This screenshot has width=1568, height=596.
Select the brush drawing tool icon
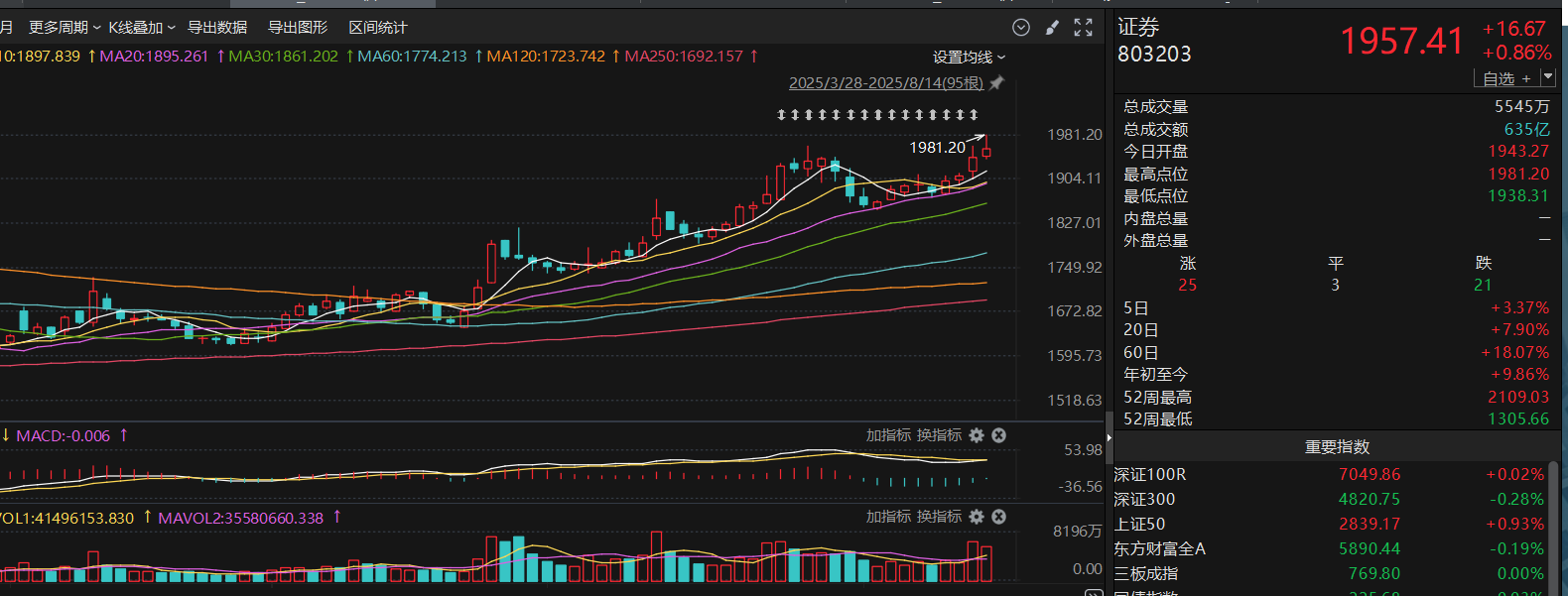coord(1052,28)
